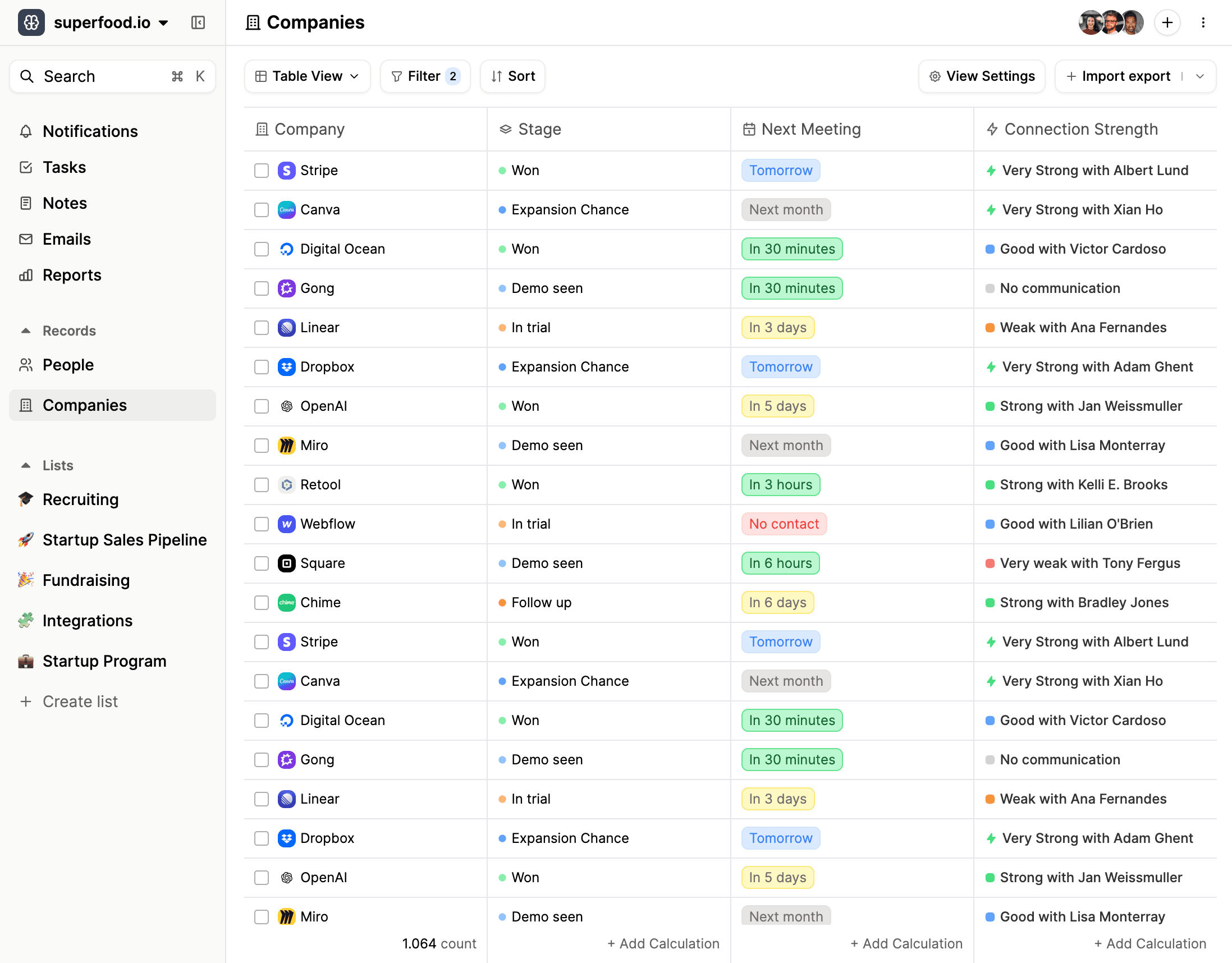Open the Filter button with 2 filters
Image resolution: width=1232 pixels, height=963 pixels.
425,76
